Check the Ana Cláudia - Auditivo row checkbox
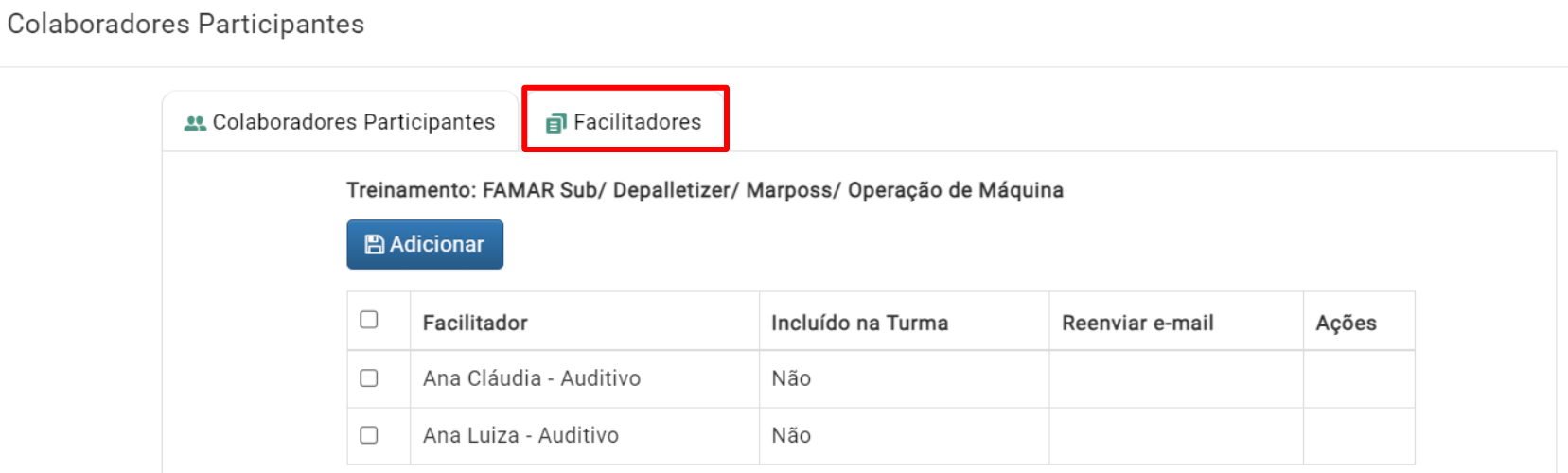 (369, 378)
